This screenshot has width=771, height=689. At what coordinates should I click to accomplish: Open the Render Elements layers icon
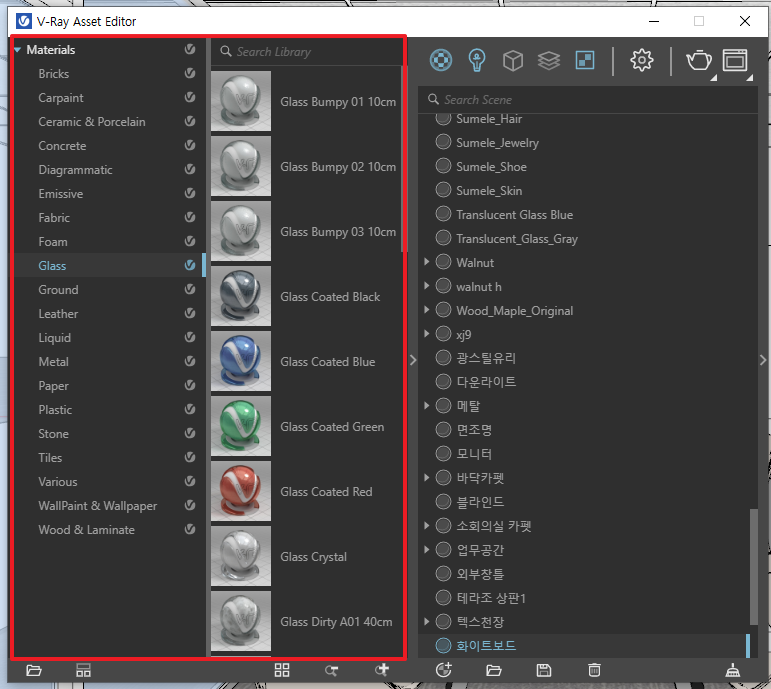pos(549,61)
